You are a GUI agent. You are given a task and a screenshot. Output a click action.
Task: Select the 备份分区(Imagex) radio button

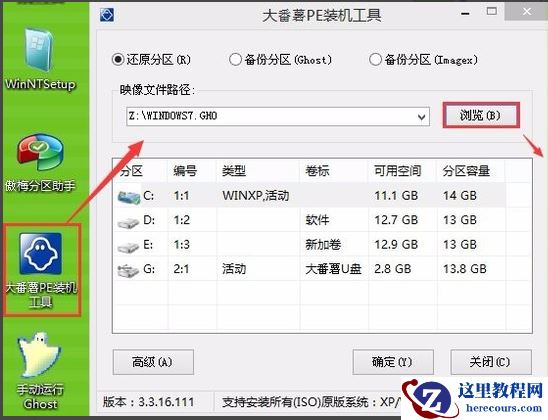click(375, 59)
